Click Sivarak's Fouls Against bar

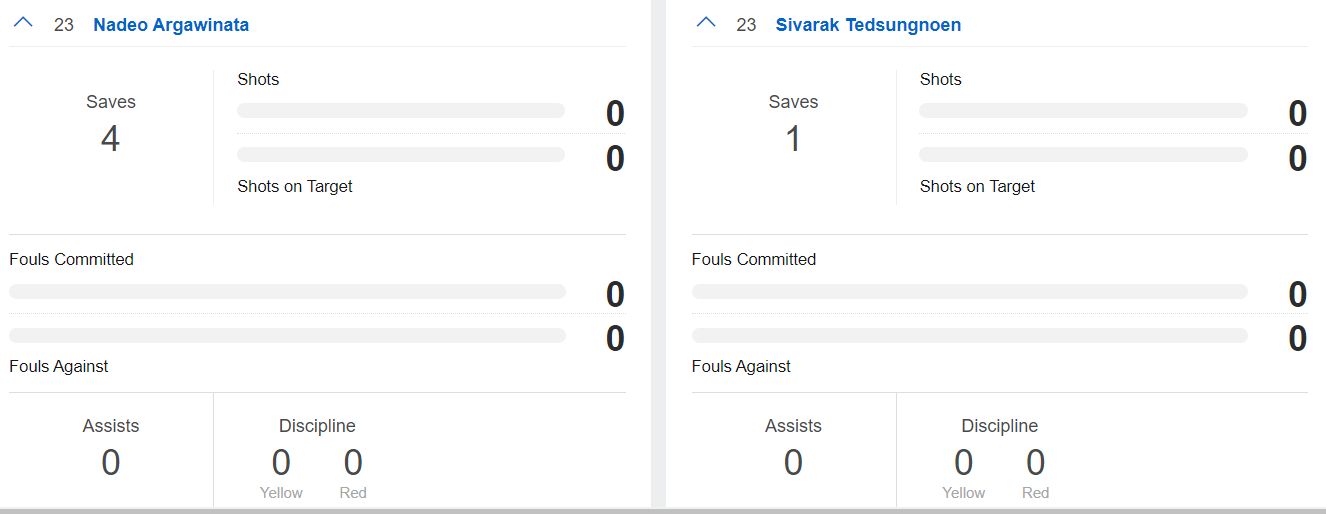970,336
